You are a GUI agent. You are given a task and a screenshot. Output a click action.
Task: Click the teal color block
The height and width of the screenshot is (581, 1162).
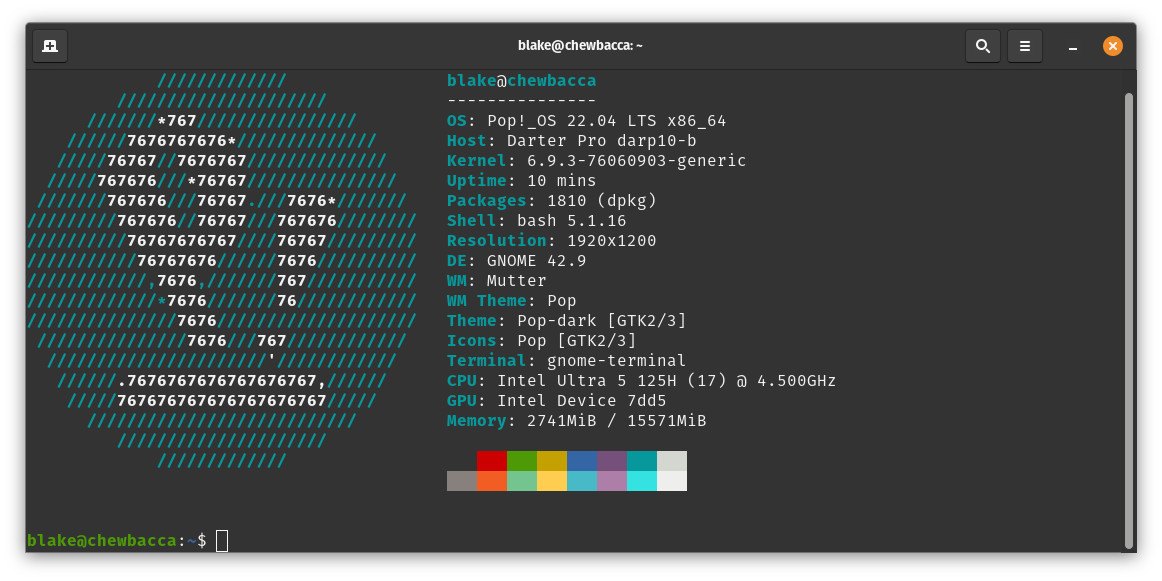(642, 461)
